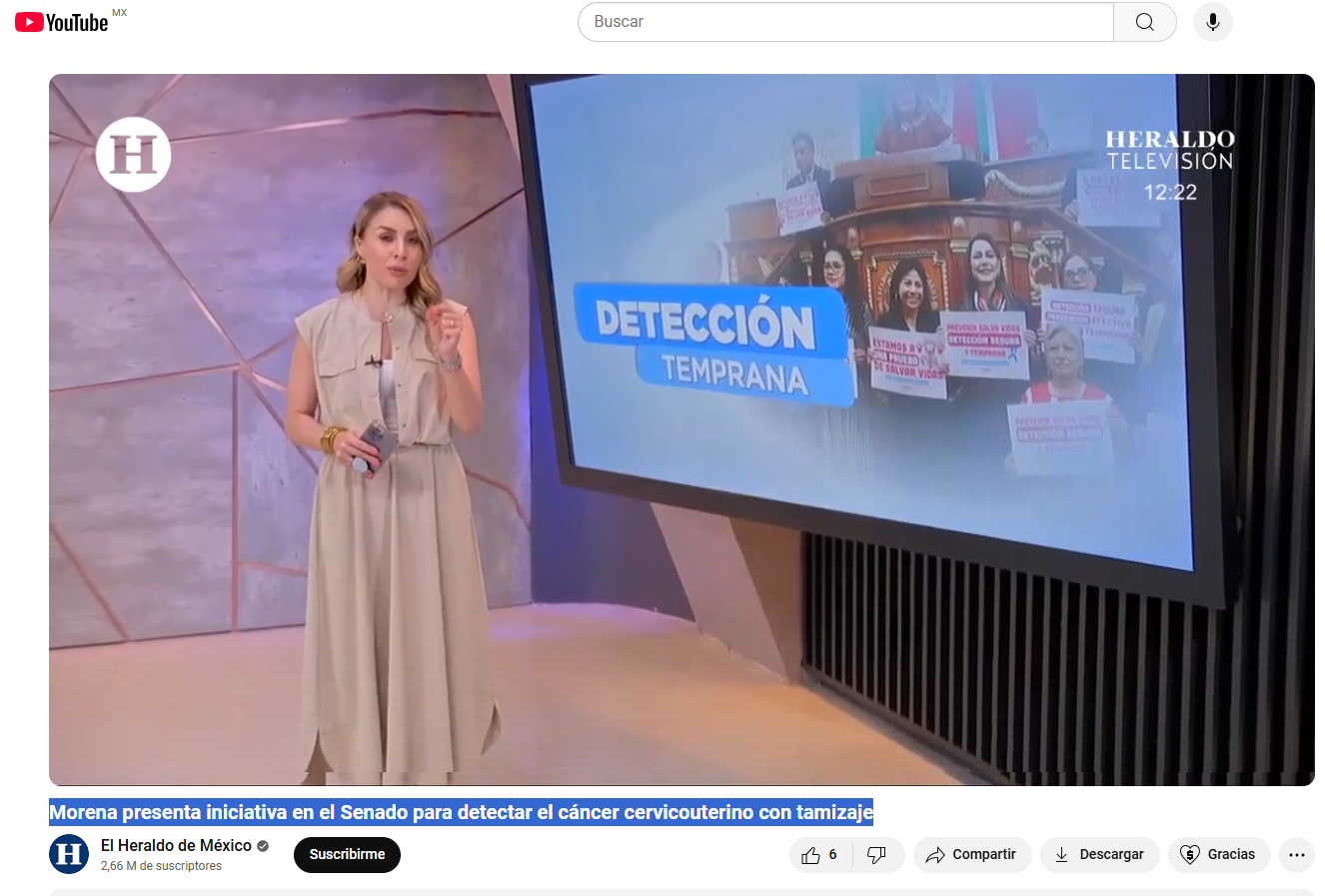Dislike the video with thumbs down
1325x896 pixels.
pyautogui.click(x=877, y=855)
